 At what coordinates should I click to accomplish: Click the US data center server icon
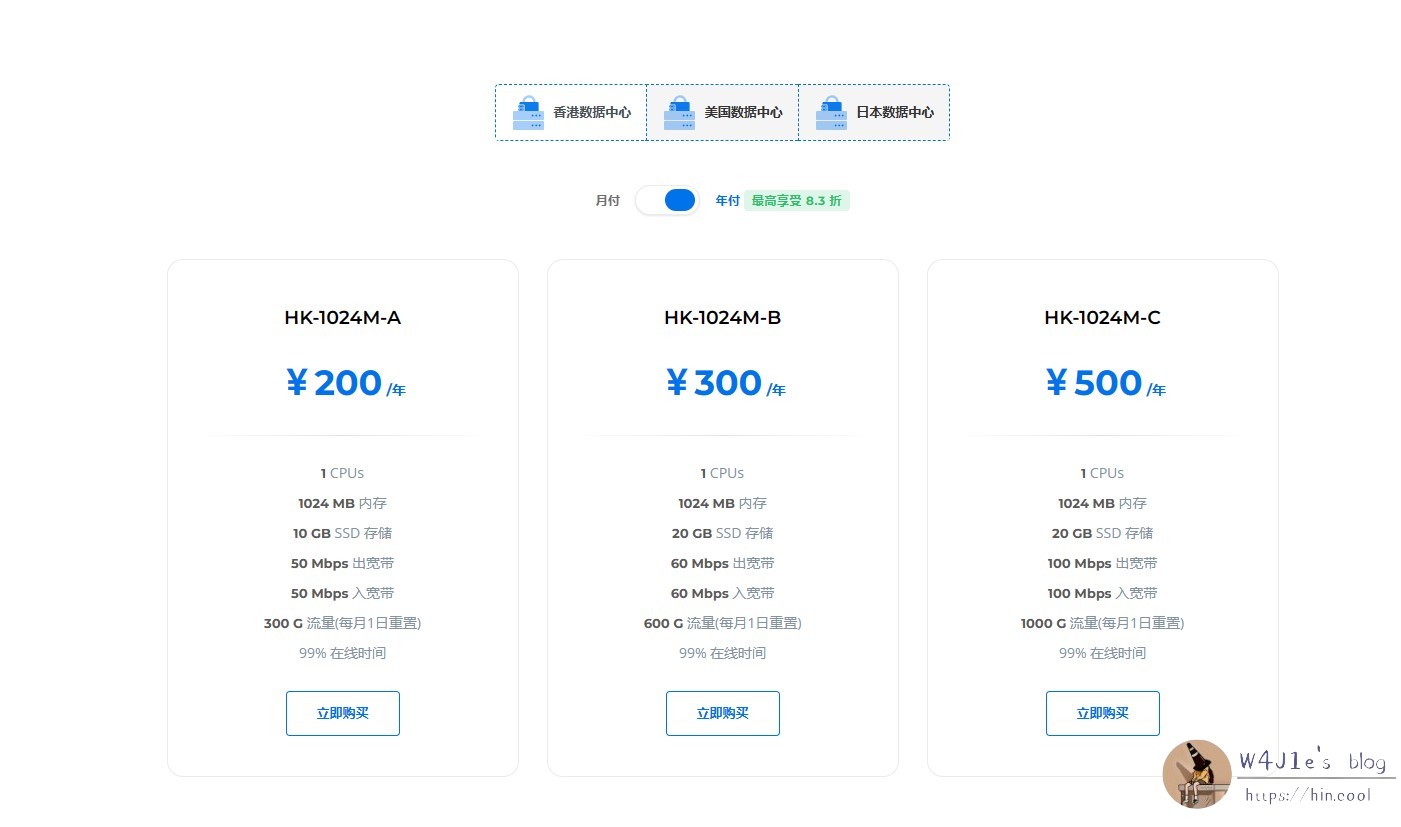(x=680, y=113)
